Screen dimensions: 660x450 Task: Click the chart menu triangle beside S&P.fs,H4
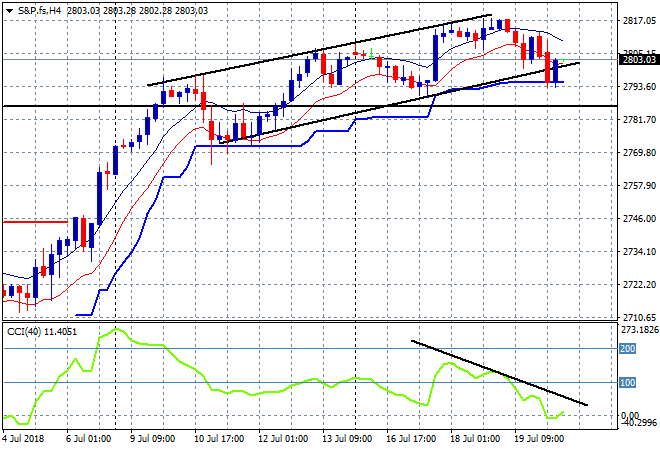click(x=9, y=11)
